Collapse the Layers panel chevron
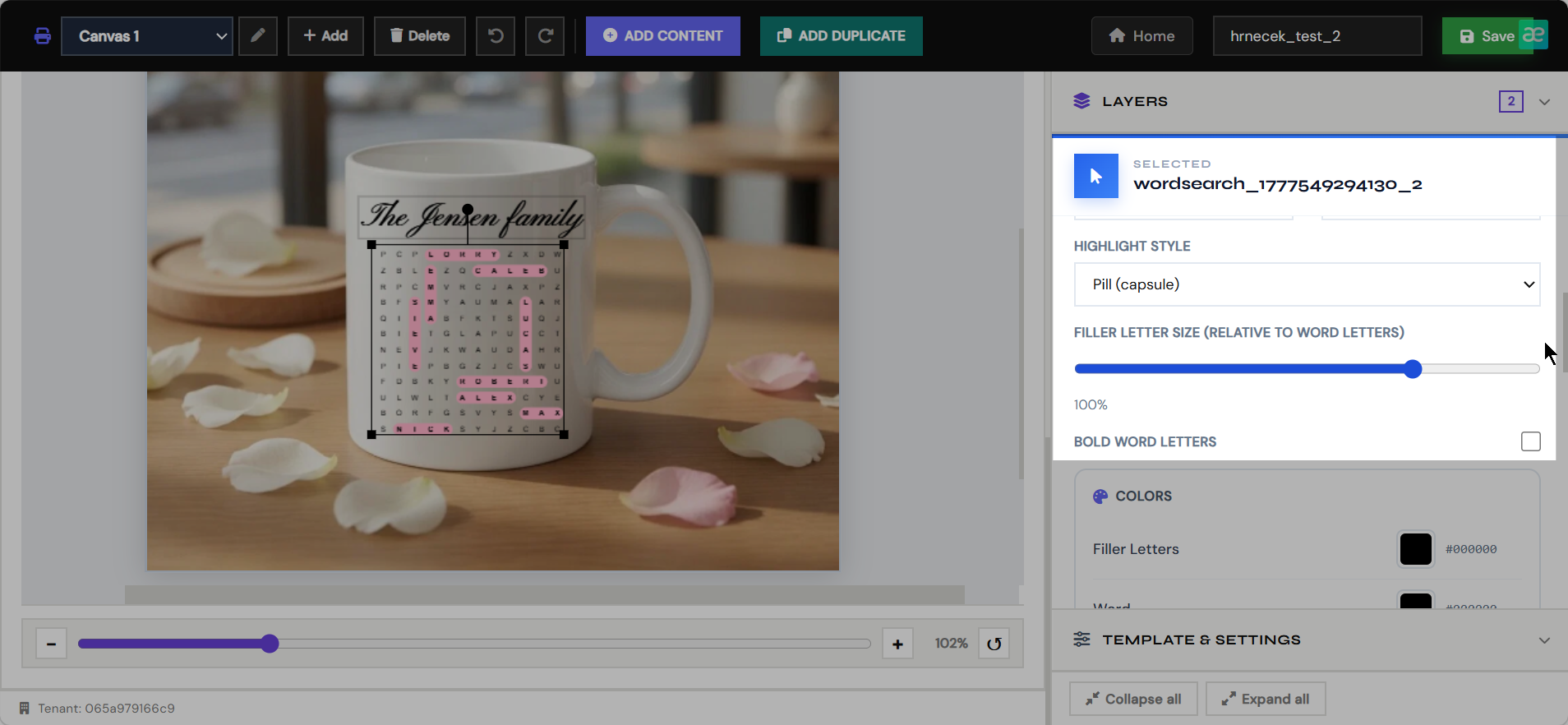The width and height of the screenshot is (1568, 725). pos(1544,102)
